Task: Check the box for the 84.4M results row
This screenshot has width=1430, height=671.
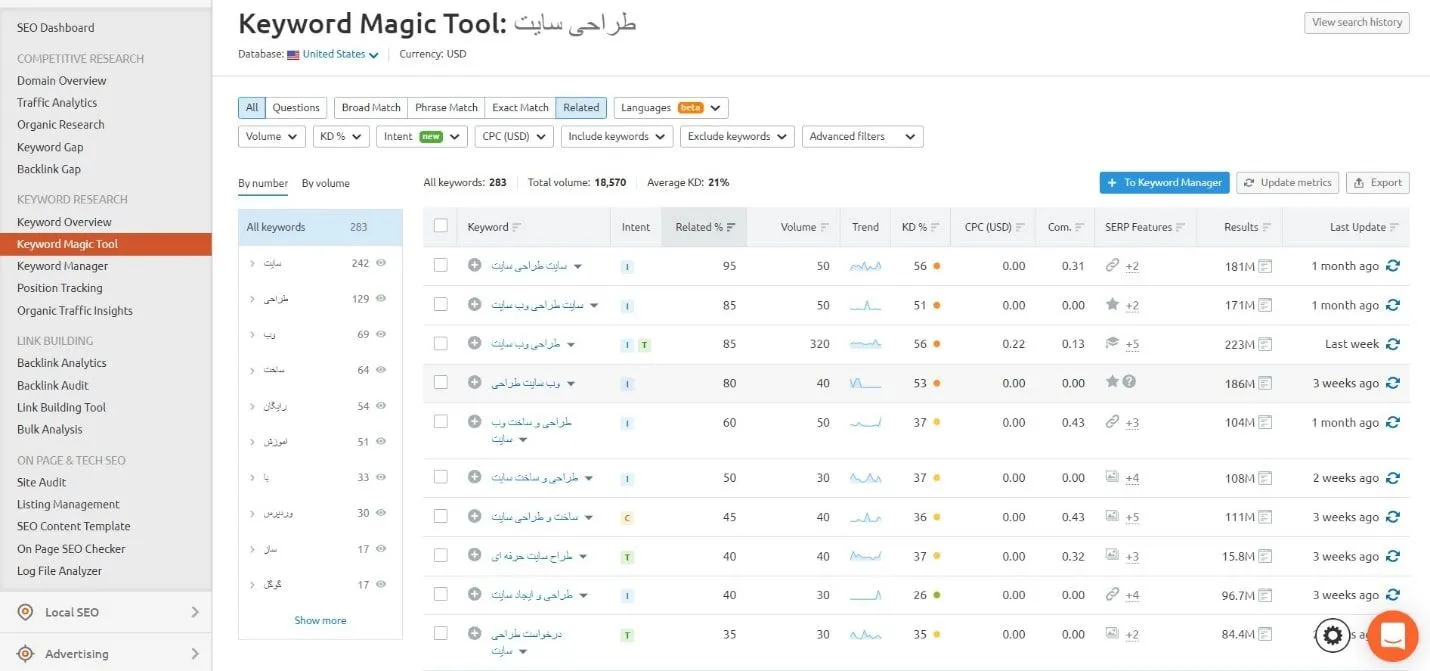Action: tap(441, 633)
